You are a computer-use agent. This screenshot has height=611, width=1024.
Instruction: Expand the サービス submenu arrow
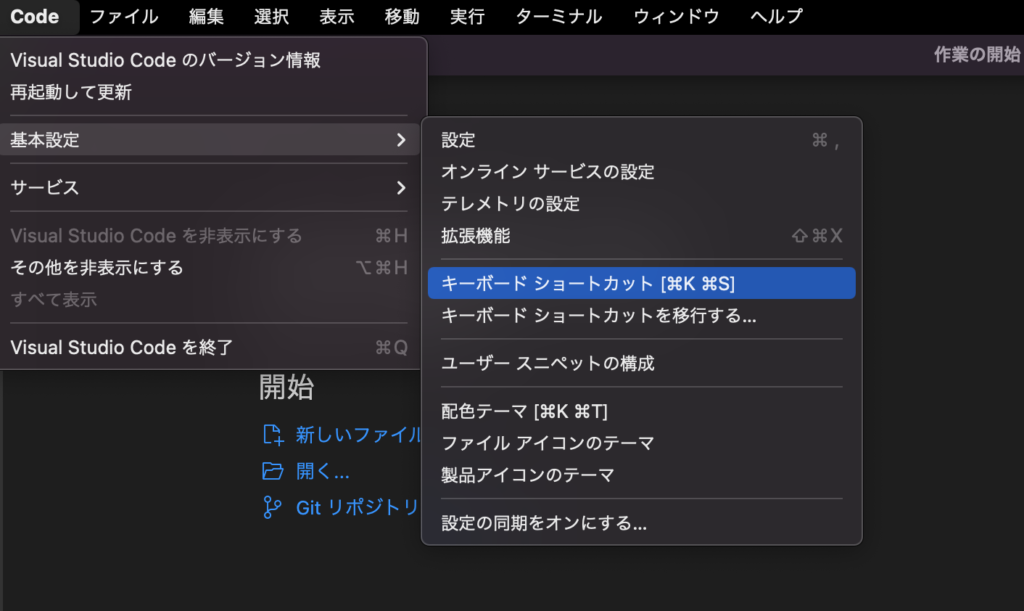coord(401,188)
